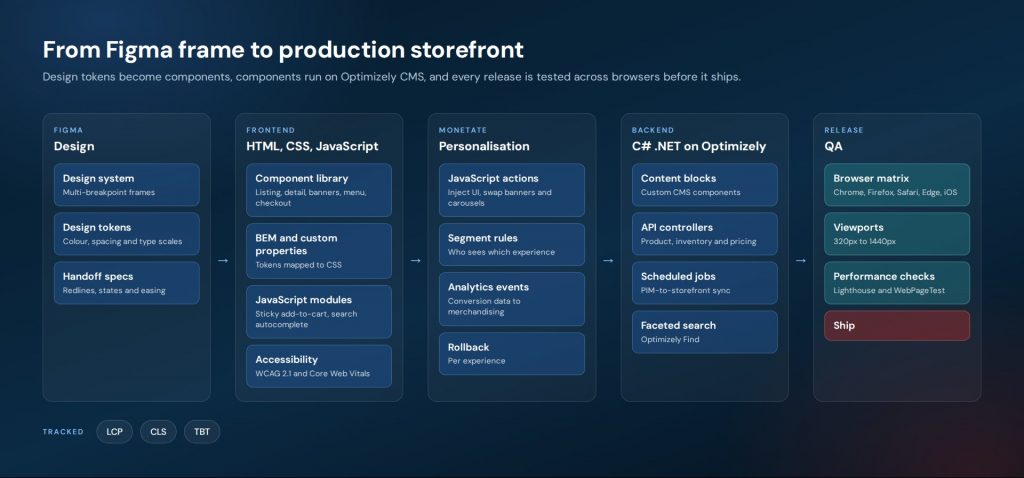Click the 'Optimizely Find' text
Screen dimensions: 1024x478
[x=670, y=340]
